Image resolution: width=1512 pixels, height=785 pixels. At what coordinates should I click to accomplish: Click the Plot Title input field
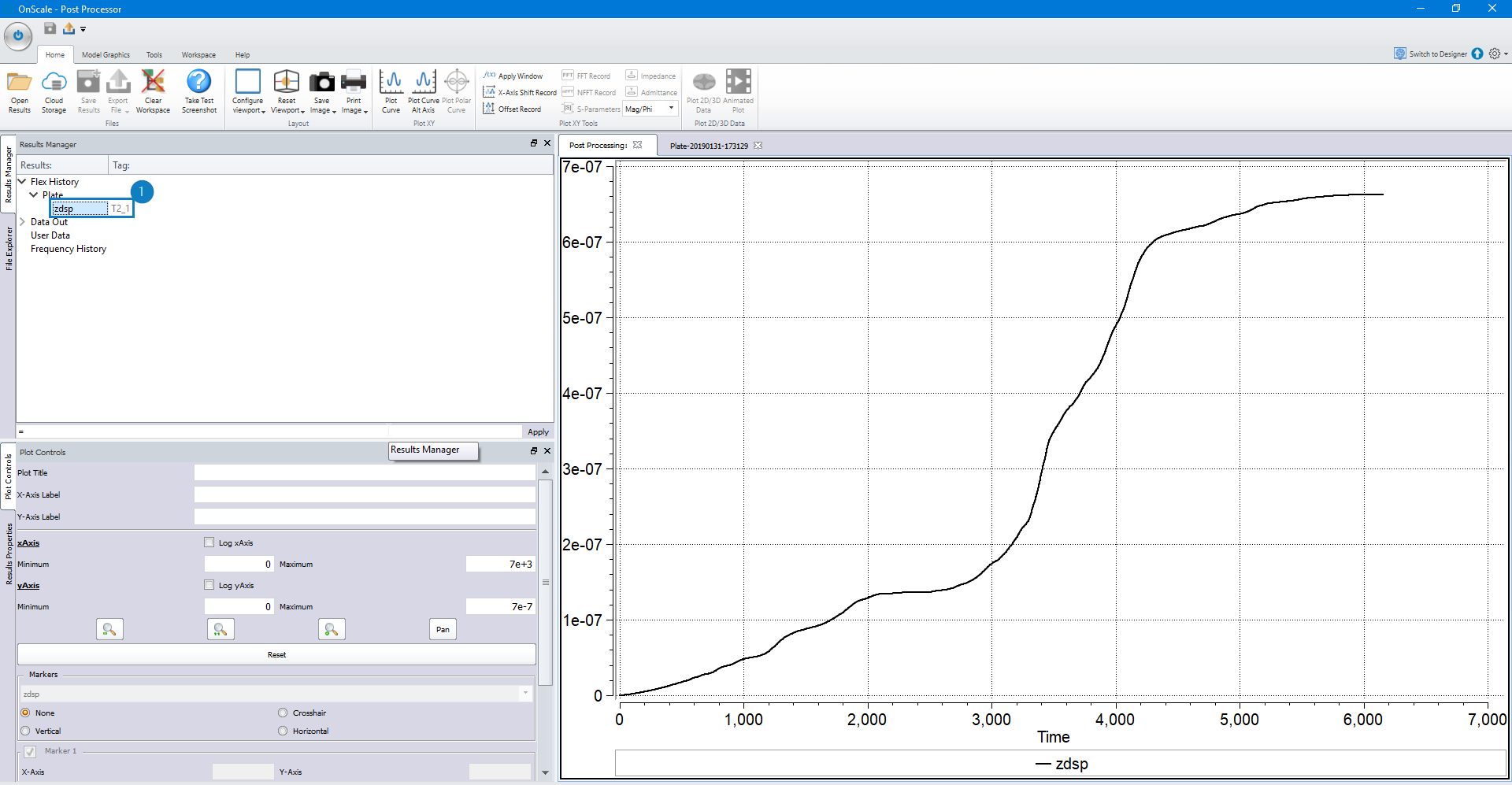tap(365, 472)
